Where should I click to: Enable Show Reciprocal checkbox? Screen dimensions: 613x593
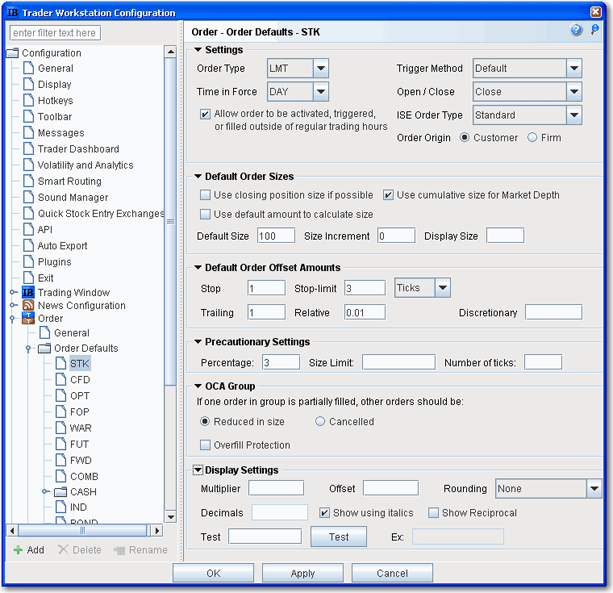click(433, 512)
